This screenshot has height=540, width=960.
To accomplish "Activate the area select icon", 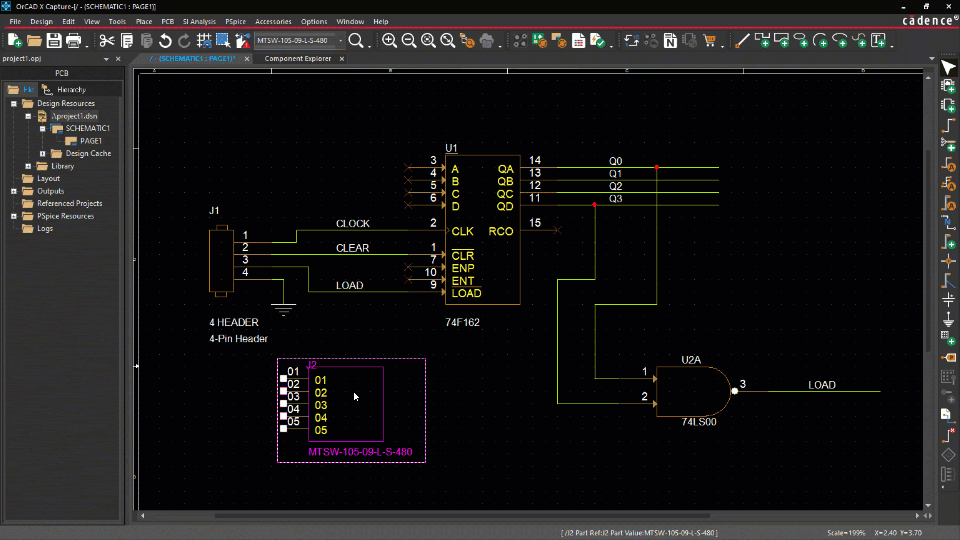I will 223,41.
